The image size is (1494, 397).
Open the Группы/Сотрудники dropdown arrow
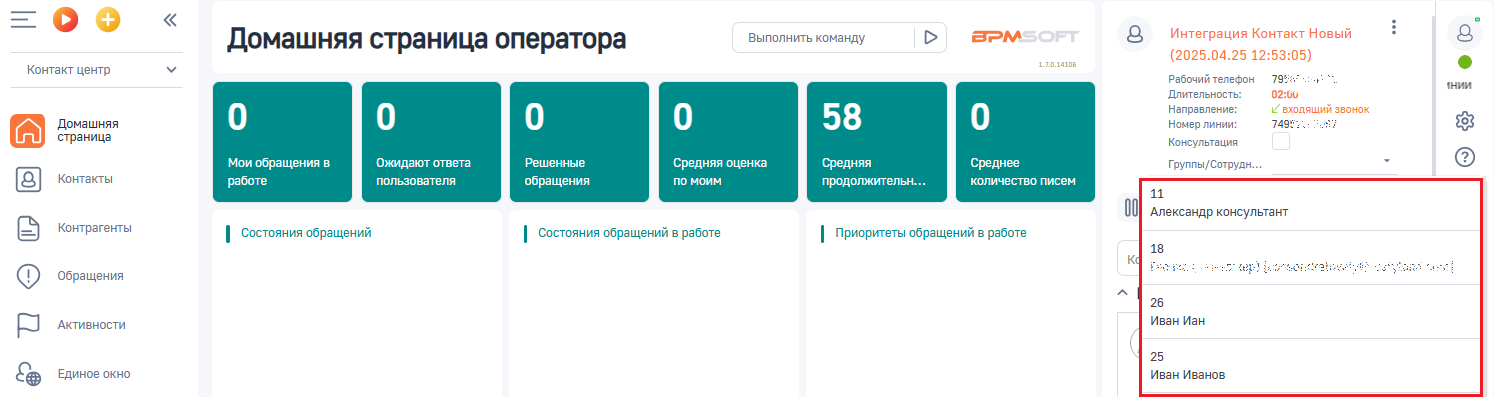coord(1387,160)
